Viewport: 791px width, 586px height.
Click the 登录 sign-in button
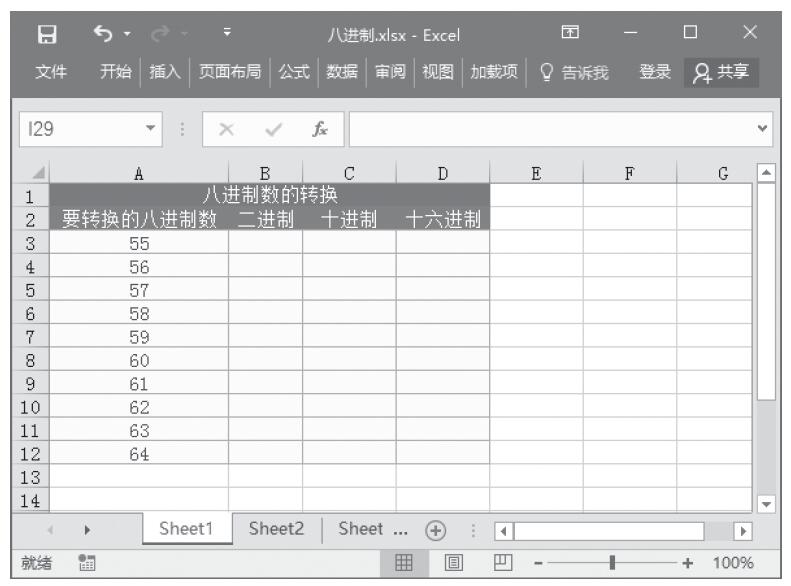pos(655,72)
